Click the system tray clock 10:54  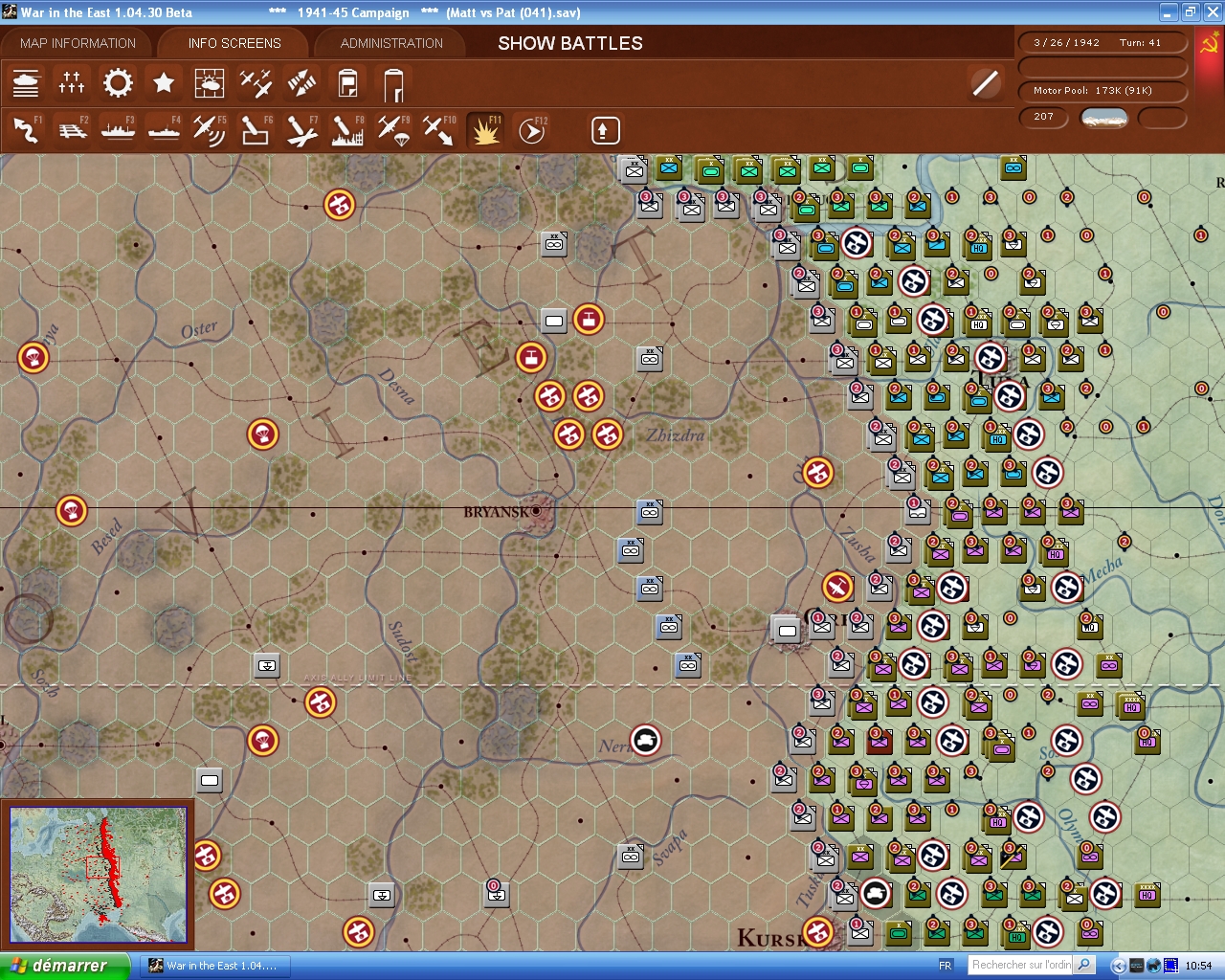coord(1198,966)
